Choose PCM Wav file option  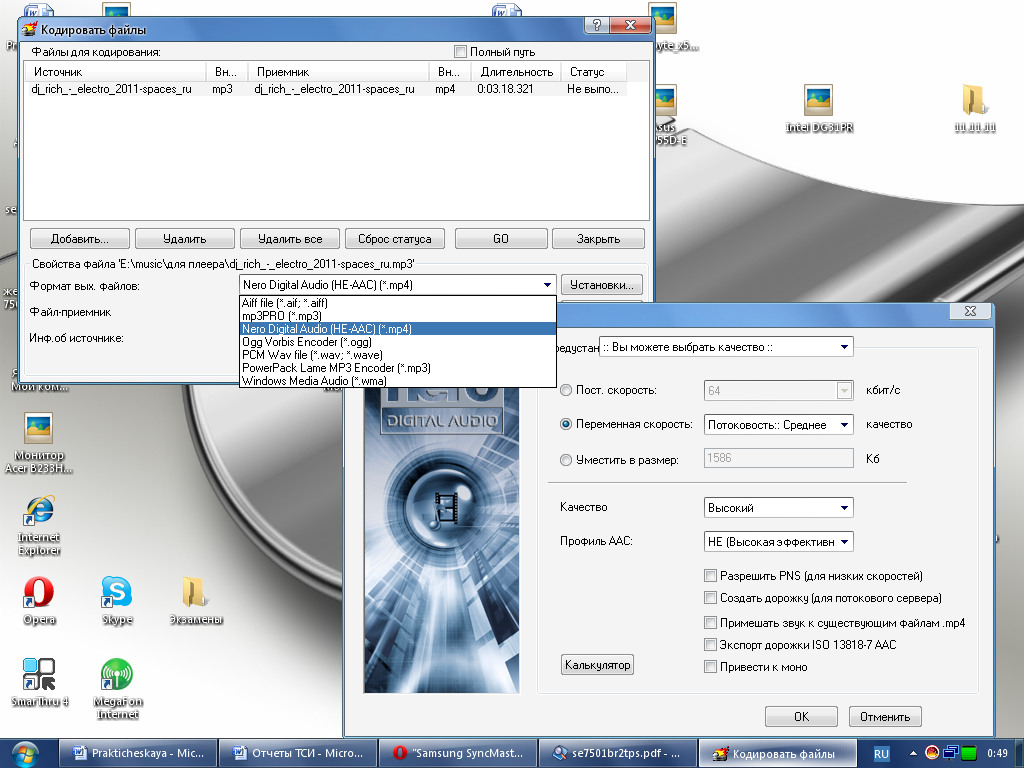point(398,355)
